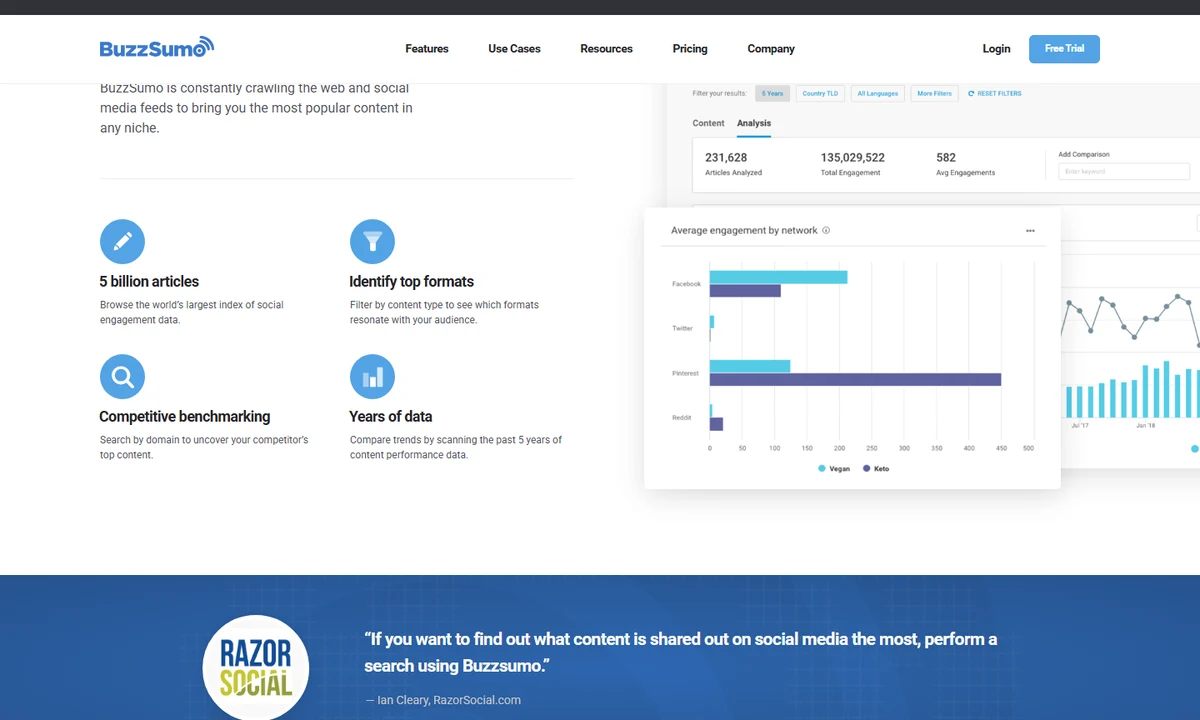Click the Add Comparison keyword field
This screenshot has width=1200, height=720.
coord(1124,172)
